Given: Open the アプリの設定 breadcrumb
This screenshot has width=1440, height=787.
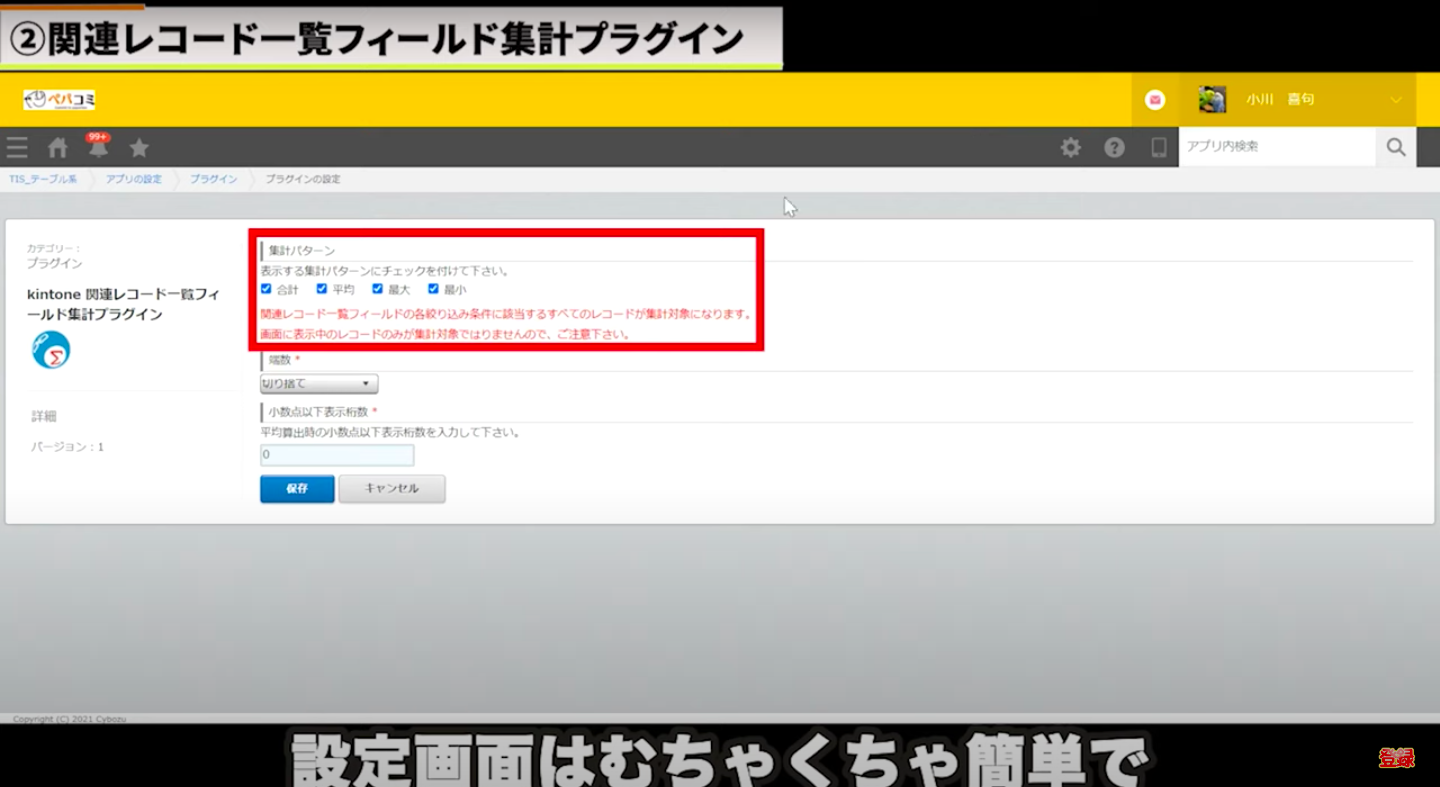Looking at the screenshot, I should [x=133, y=179].
